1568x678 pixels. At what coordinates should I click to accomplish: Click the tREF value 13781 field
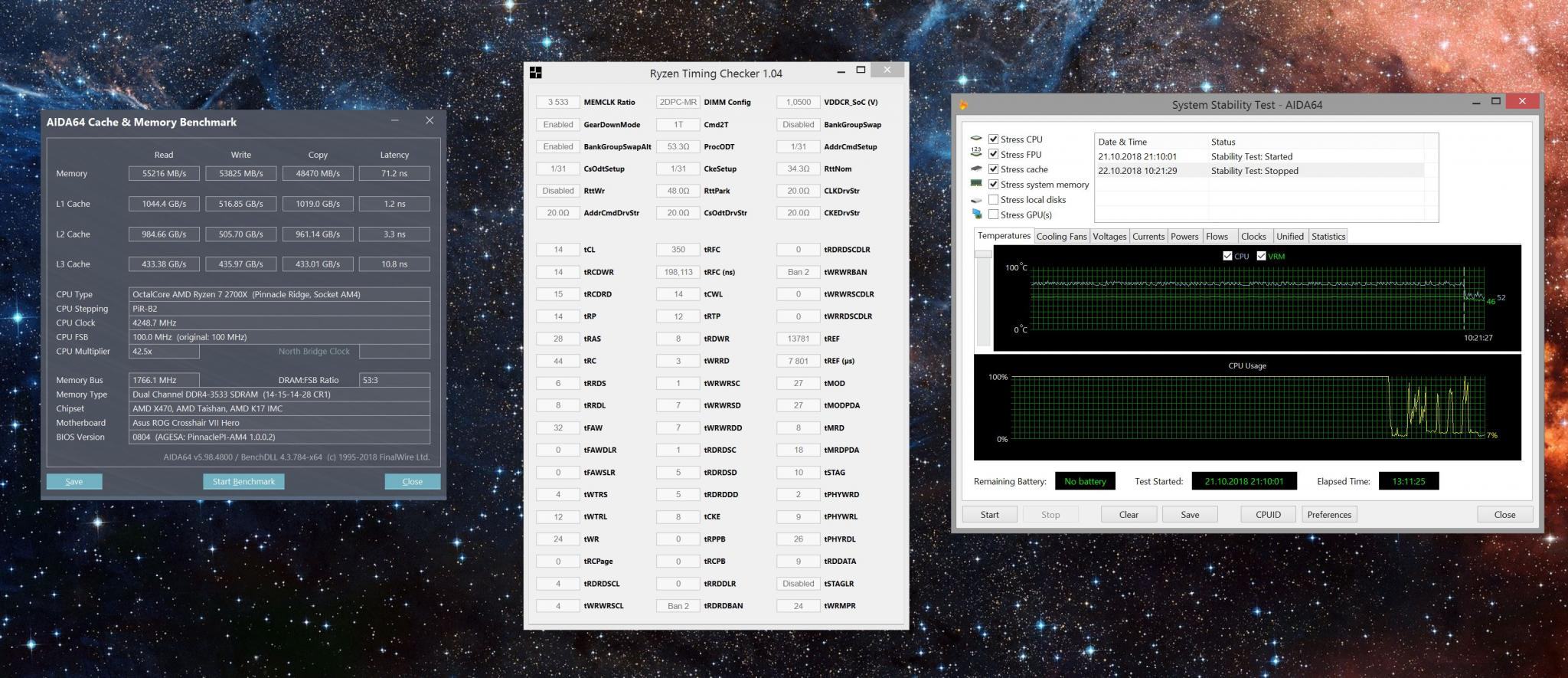[798, 339]
